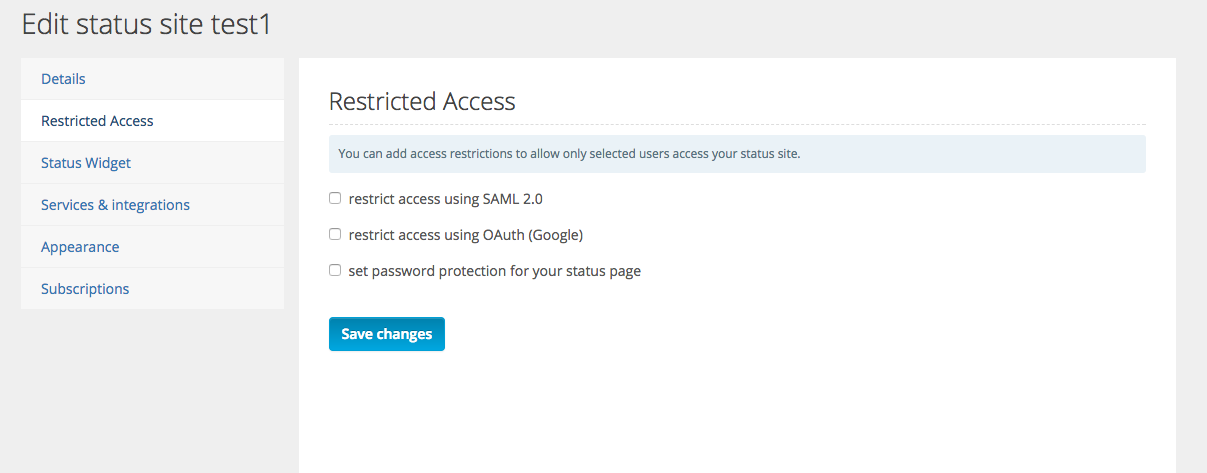Select the Restricted Access sidebar item
Screen dimensions: 1207x473
[152, 121]
